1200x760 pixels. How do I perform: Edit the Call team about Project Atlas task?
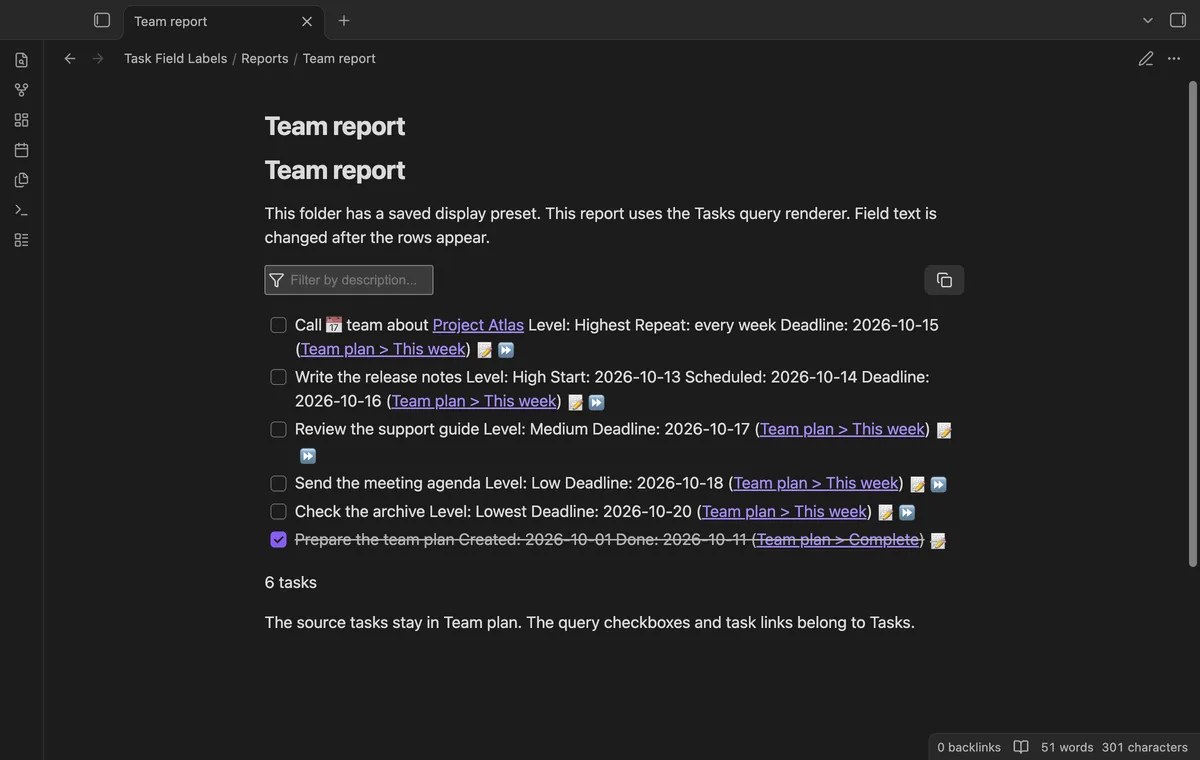[485, 350]
